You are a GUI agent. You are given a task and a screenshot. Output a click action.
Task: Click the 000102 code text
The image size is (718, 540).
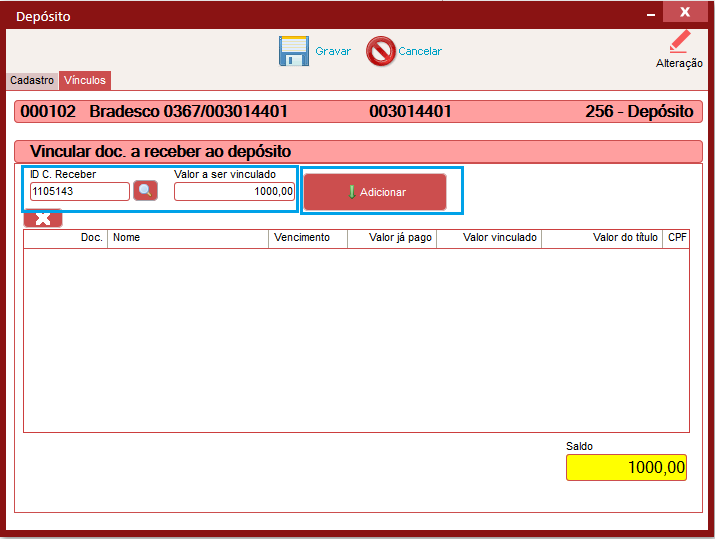tap(48, 112)
